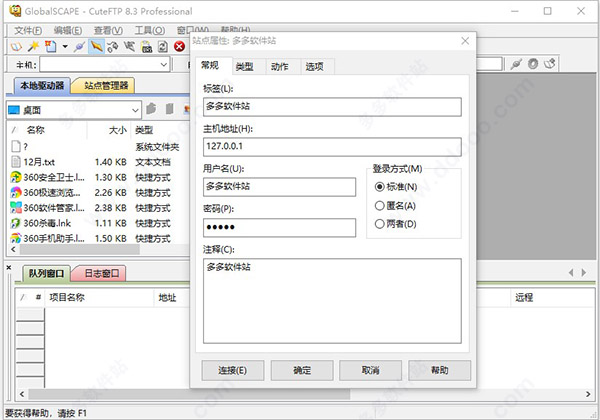Open the Site Manager book icon

pyautogui.click(x=16, y=47)
